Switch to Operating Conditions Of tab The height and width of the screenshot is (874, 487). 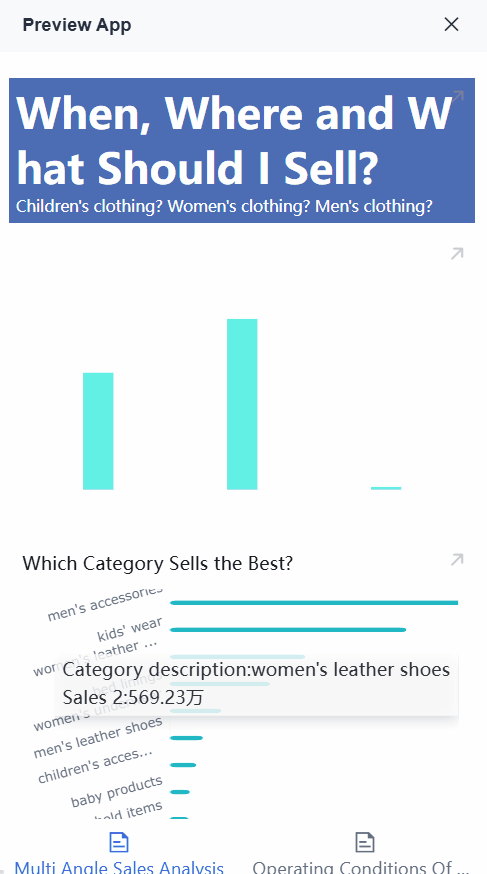coord(361,867)
